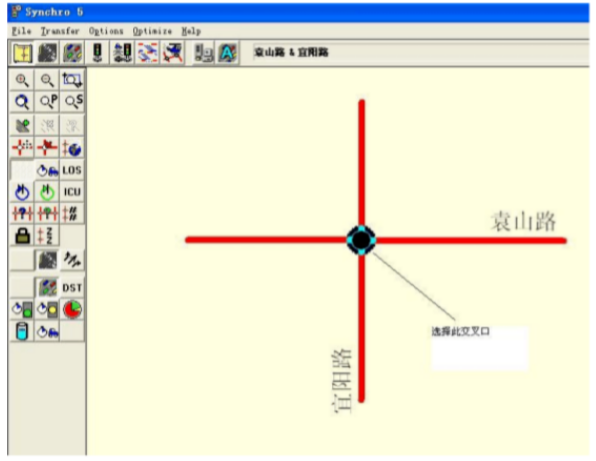596x461 pixels.
Task: Select the Zoom In magnifier tool
Action: pyautogui.click(x=22, y=80)
